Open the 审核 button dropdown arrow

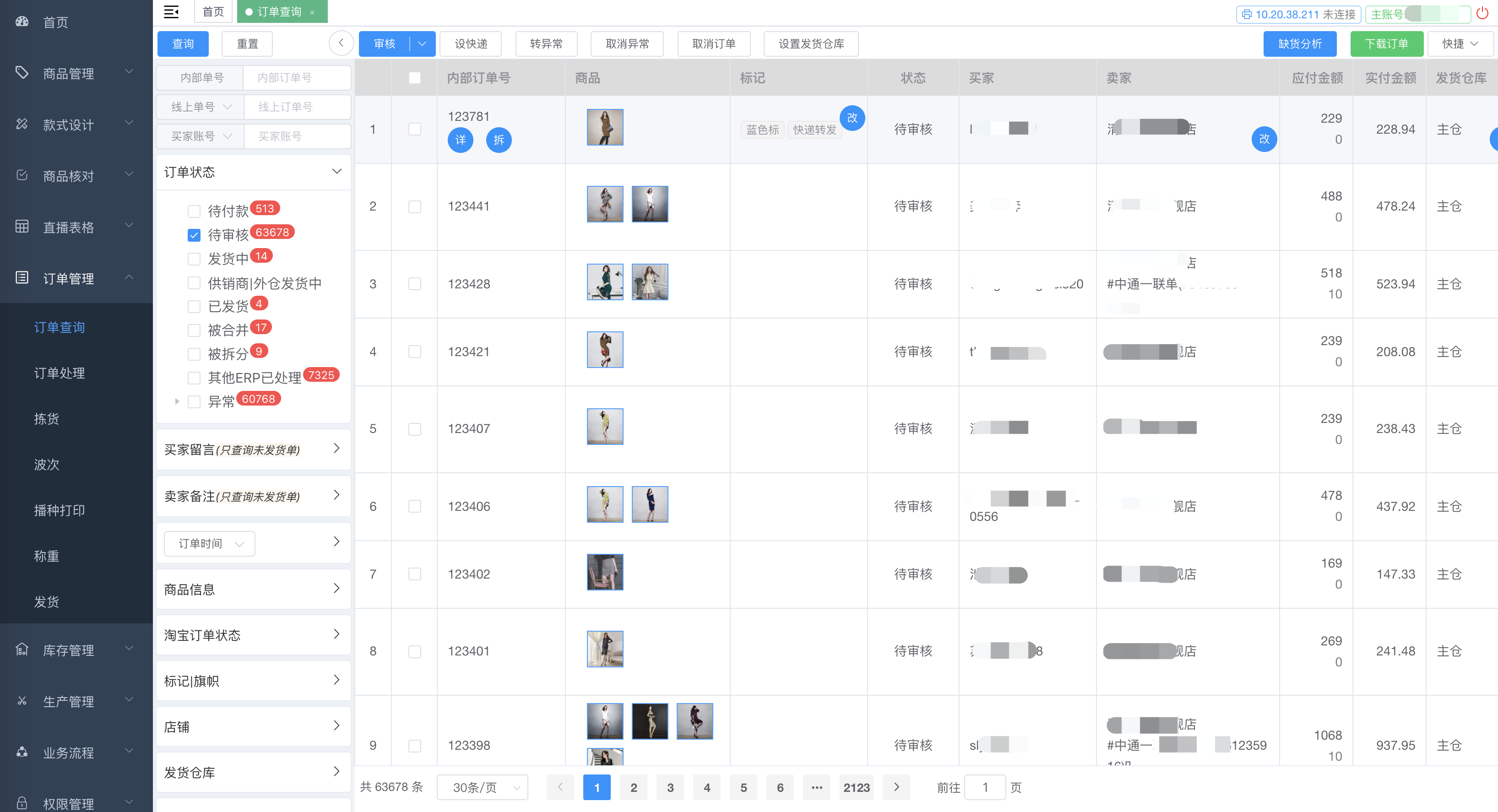pos(422,43)
